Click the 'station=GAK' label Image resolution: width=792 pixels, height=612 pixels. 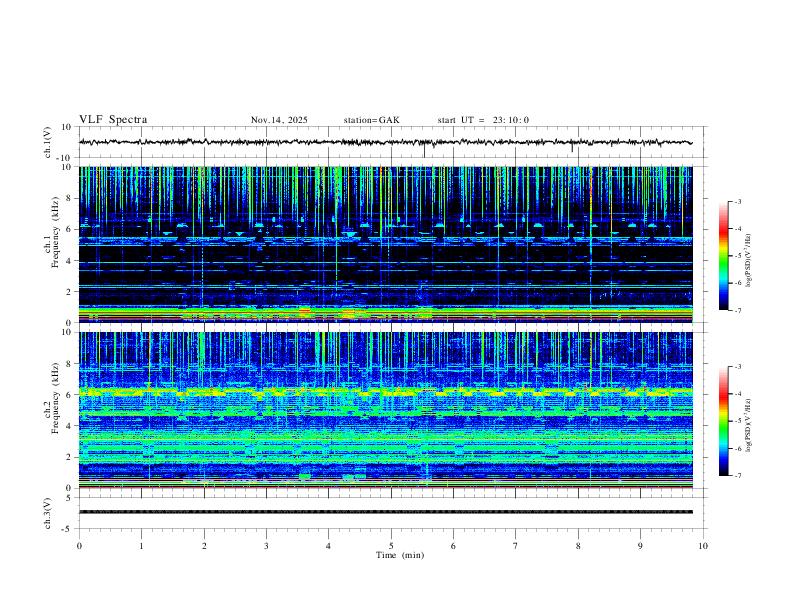point(372,120)
